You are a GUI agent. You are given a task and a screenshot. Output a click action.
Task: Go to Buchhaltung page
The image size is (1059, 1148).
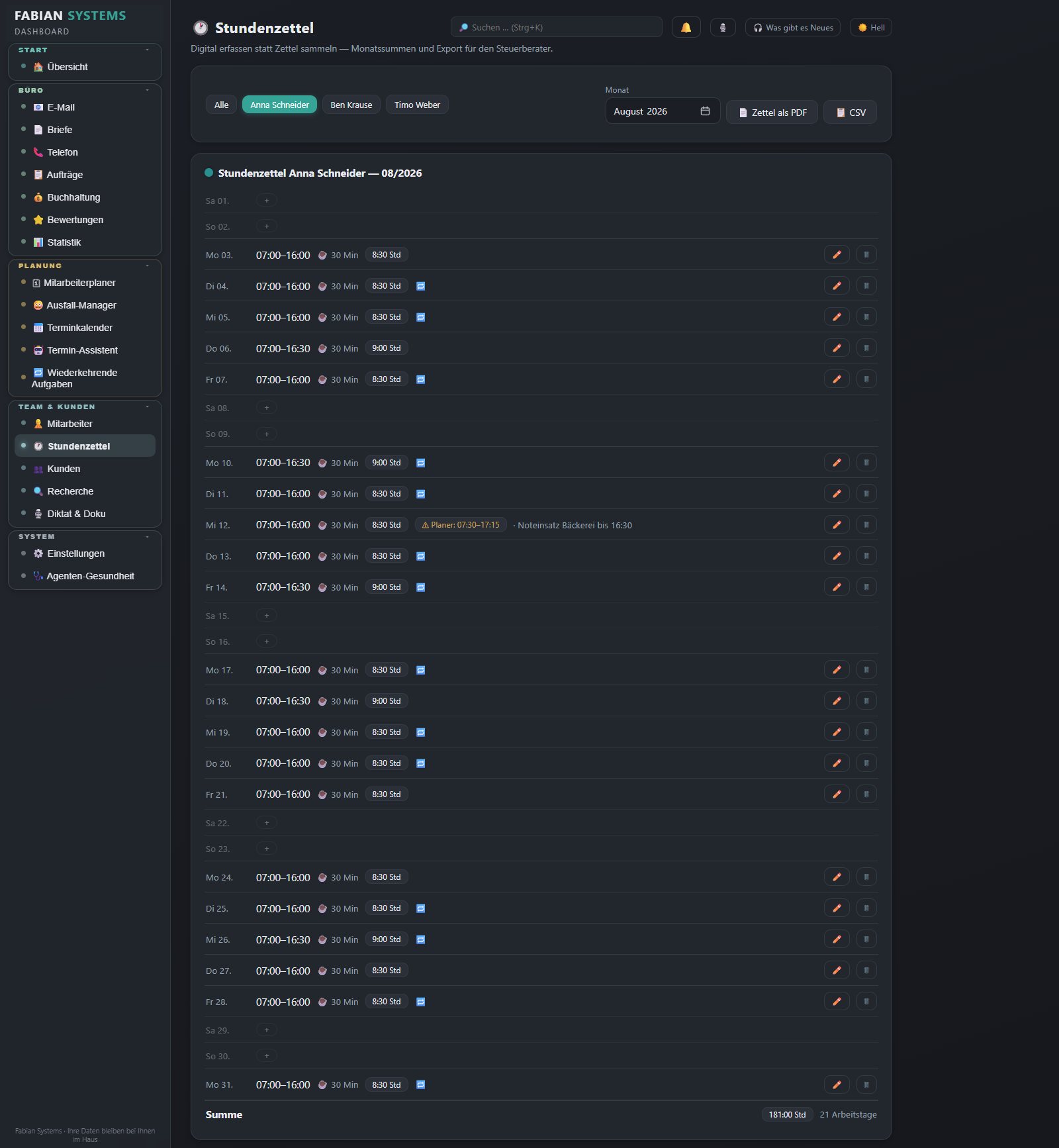click(x=85, y=197)
